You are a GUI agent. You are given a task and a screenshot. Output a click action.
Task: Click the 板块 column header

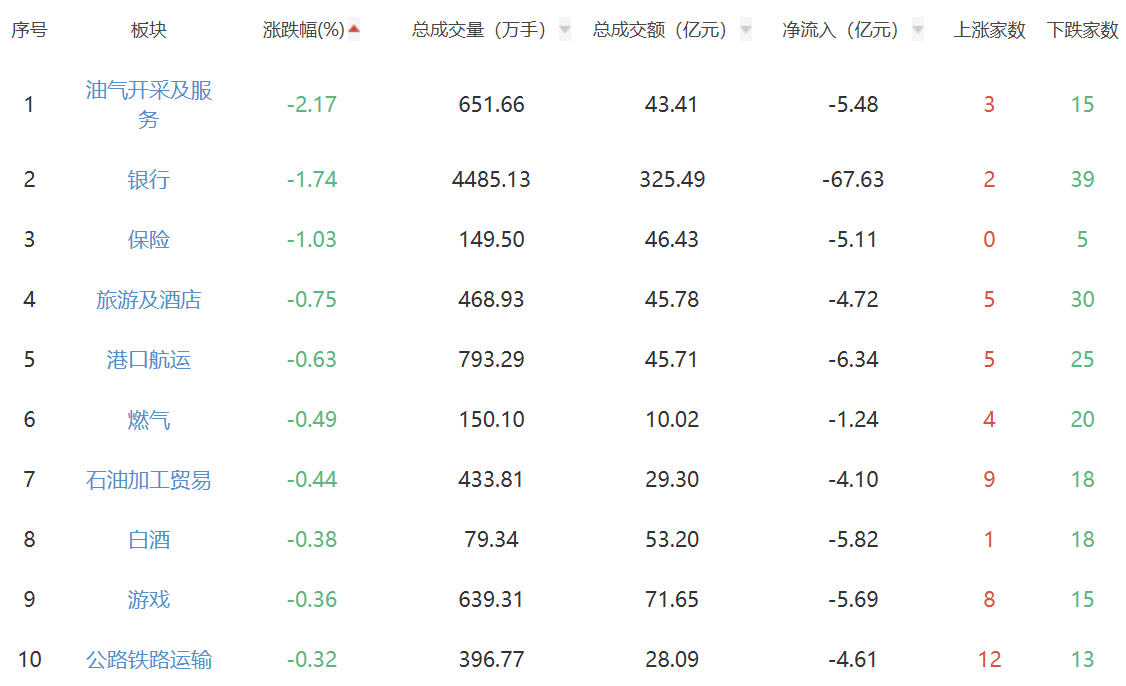pyautogui.click(x=149, y=30)
